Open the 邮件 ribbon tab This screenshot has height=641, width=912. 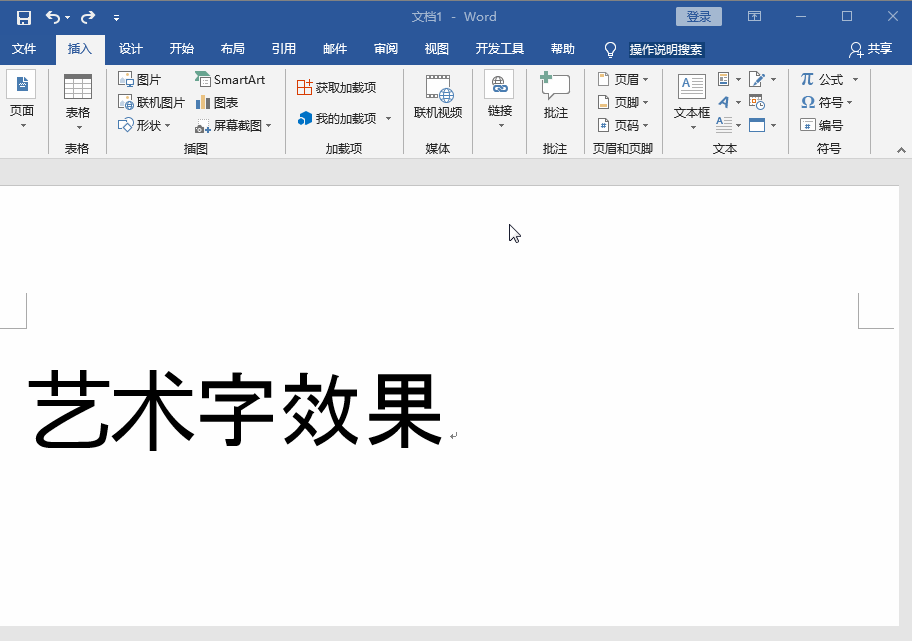click(334, 48)
